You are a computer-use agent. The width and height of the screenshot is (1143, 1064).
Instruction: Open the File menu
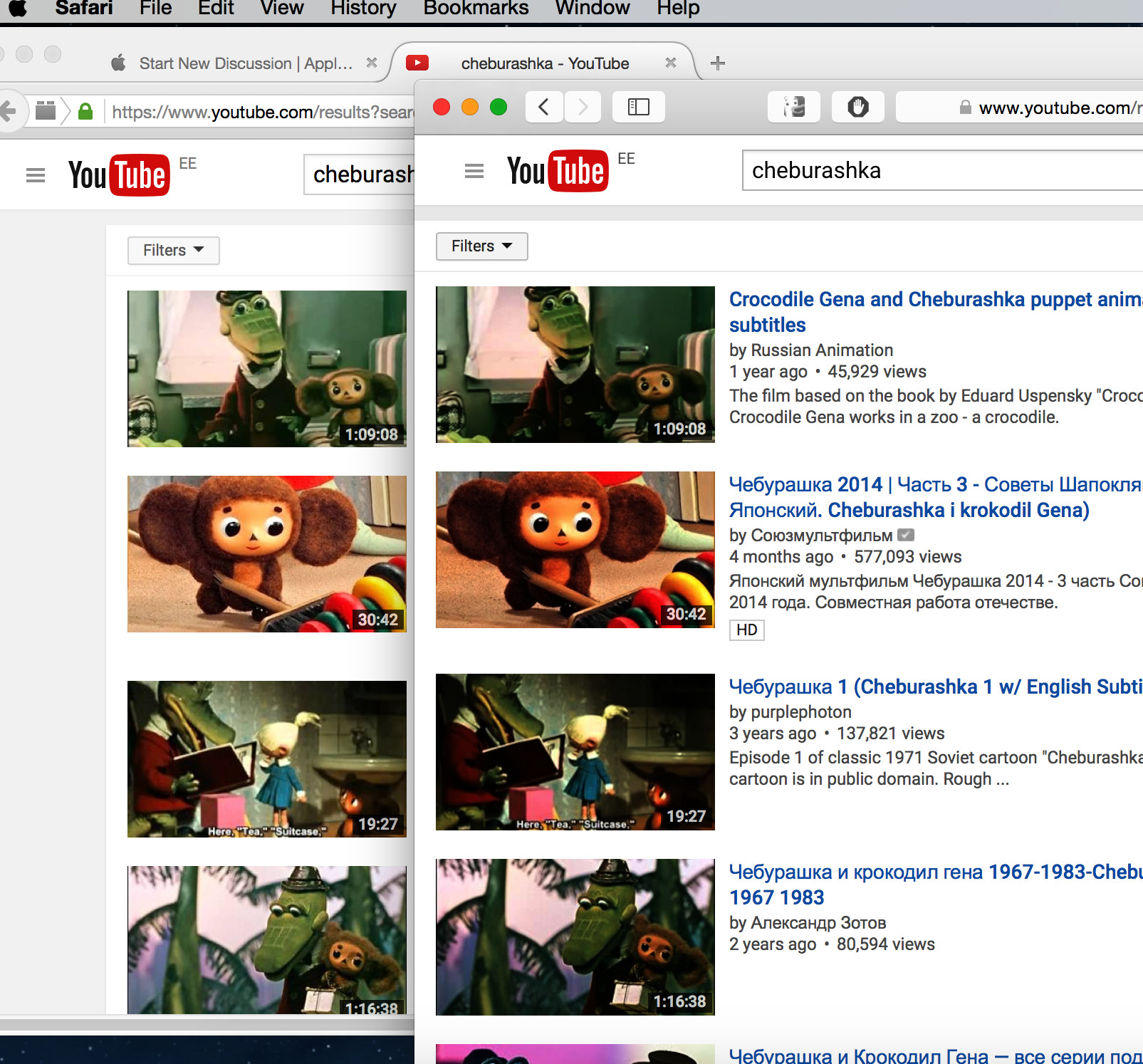[x=156, y=8]
